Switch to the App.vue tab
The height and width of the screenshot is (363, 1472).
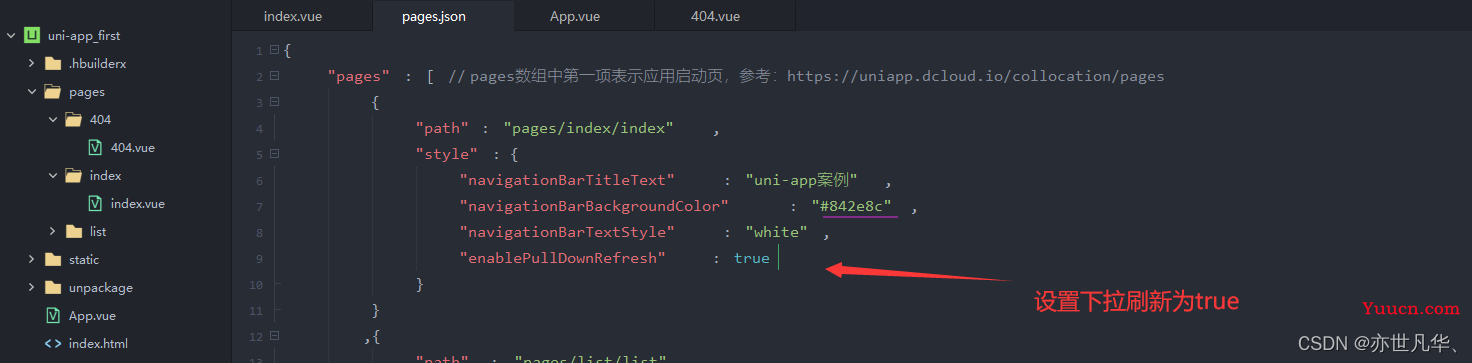point(575,17)
